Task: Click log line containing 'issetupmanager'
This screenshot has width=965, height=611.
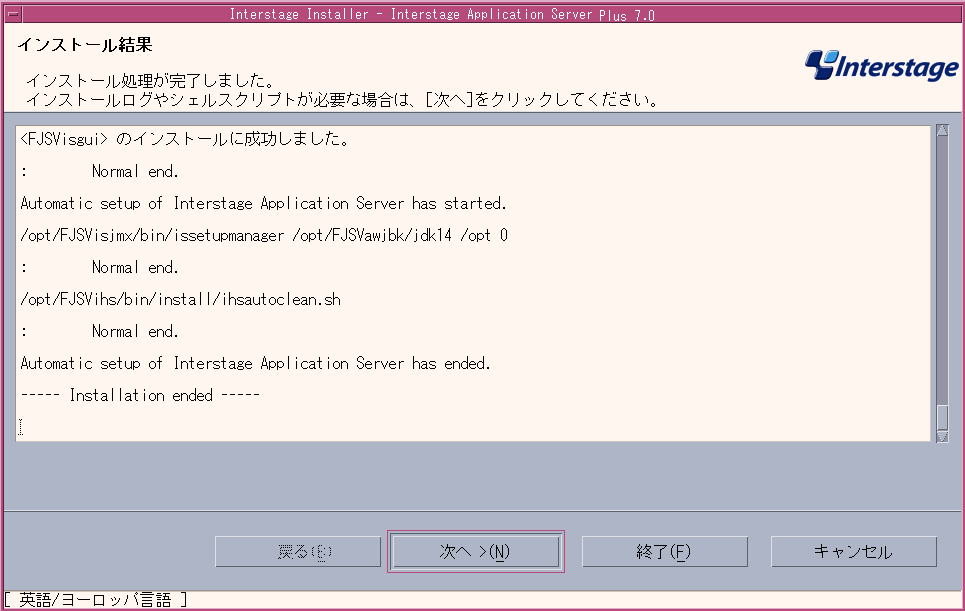Action: click(x=264, y=235)
